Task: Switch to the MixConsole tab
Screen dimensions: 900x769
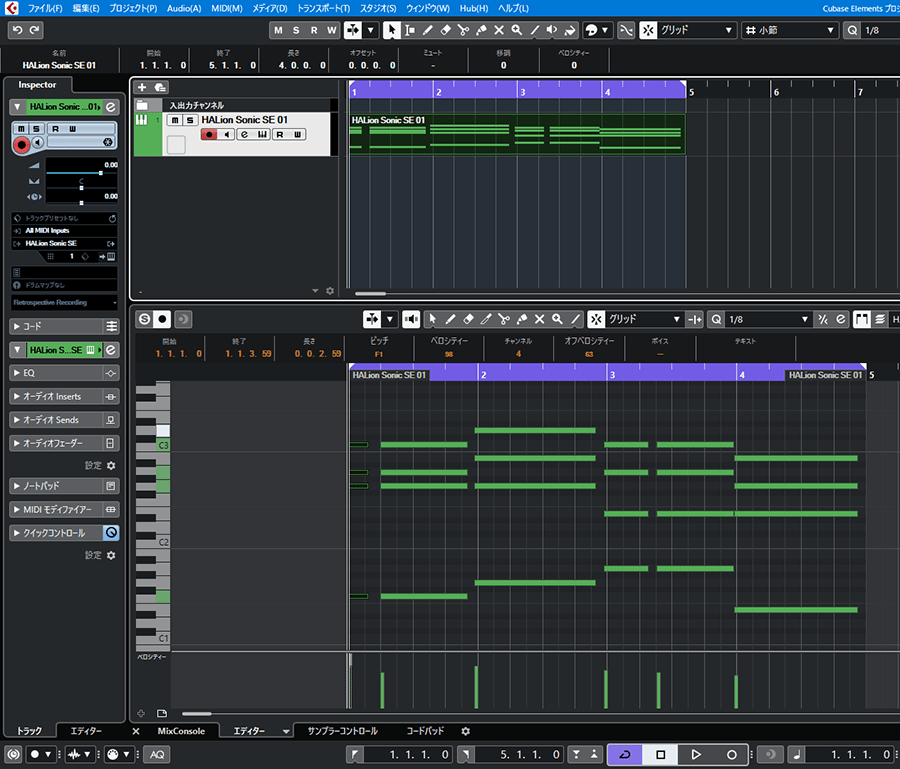Action: click(180, 731)
